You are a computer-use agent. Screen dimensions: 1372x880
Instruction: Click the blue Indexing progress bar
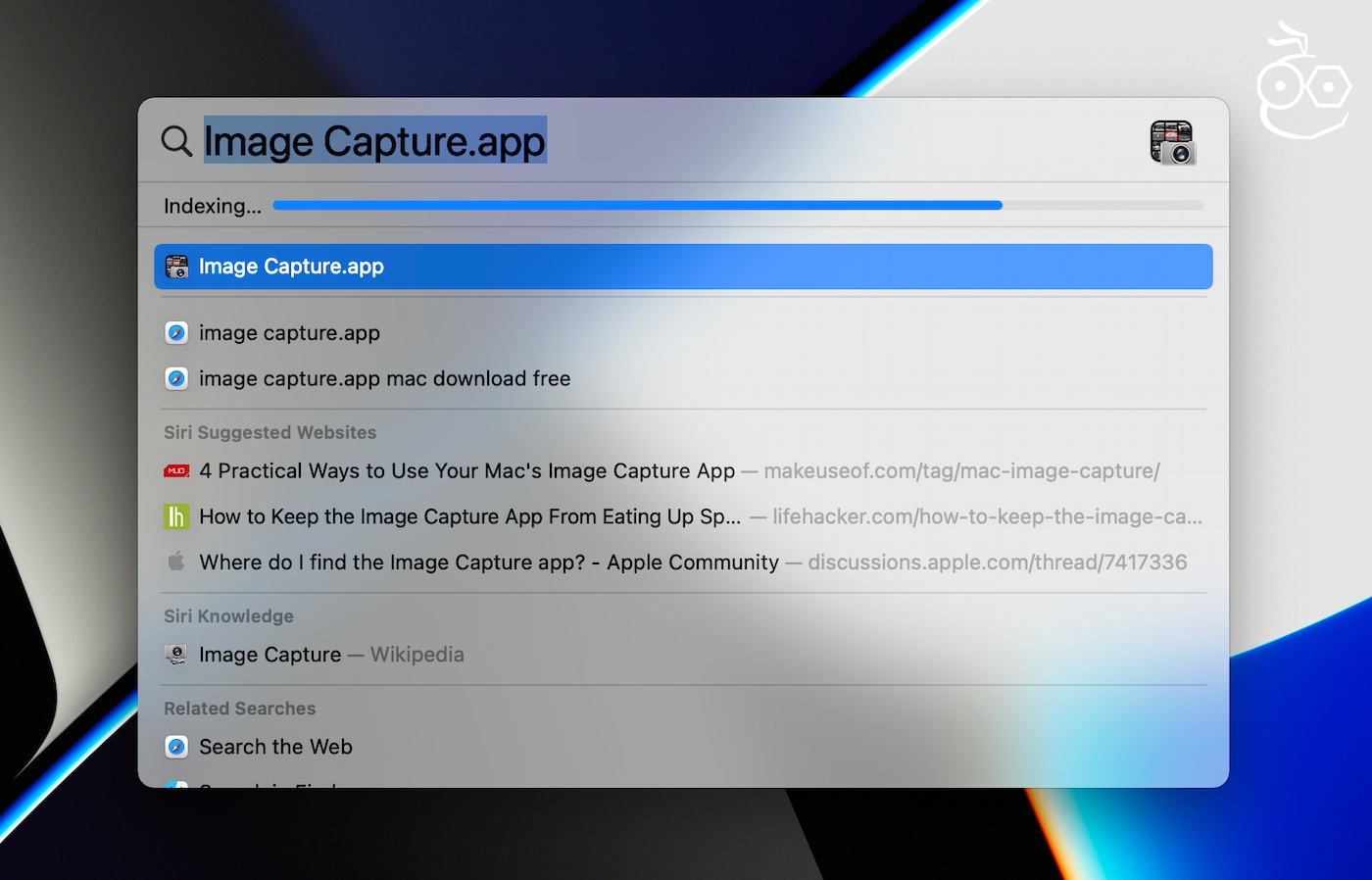click(637, 206)
